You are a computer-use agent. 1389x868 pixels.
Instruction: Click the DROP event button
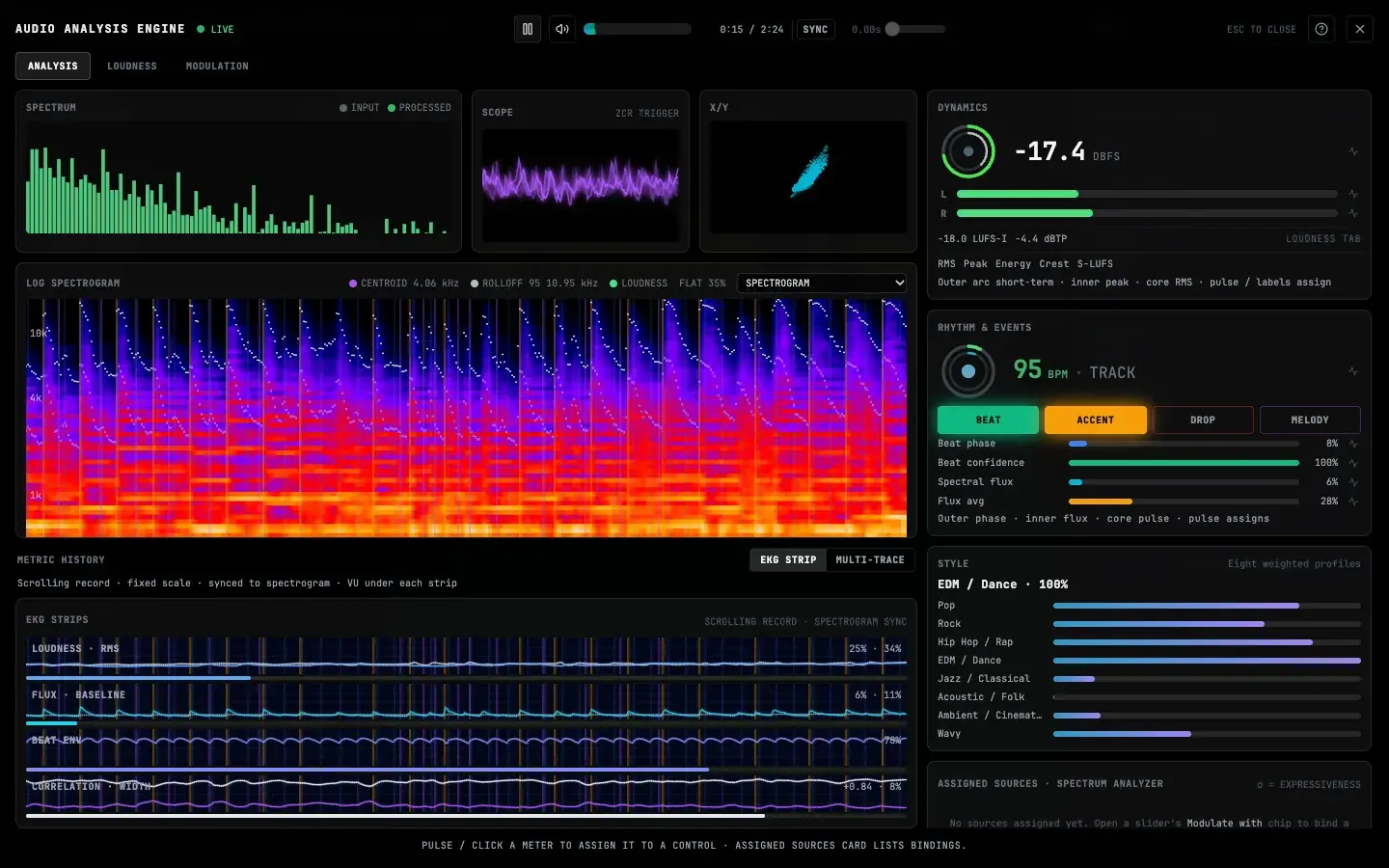pos(1203,420)
